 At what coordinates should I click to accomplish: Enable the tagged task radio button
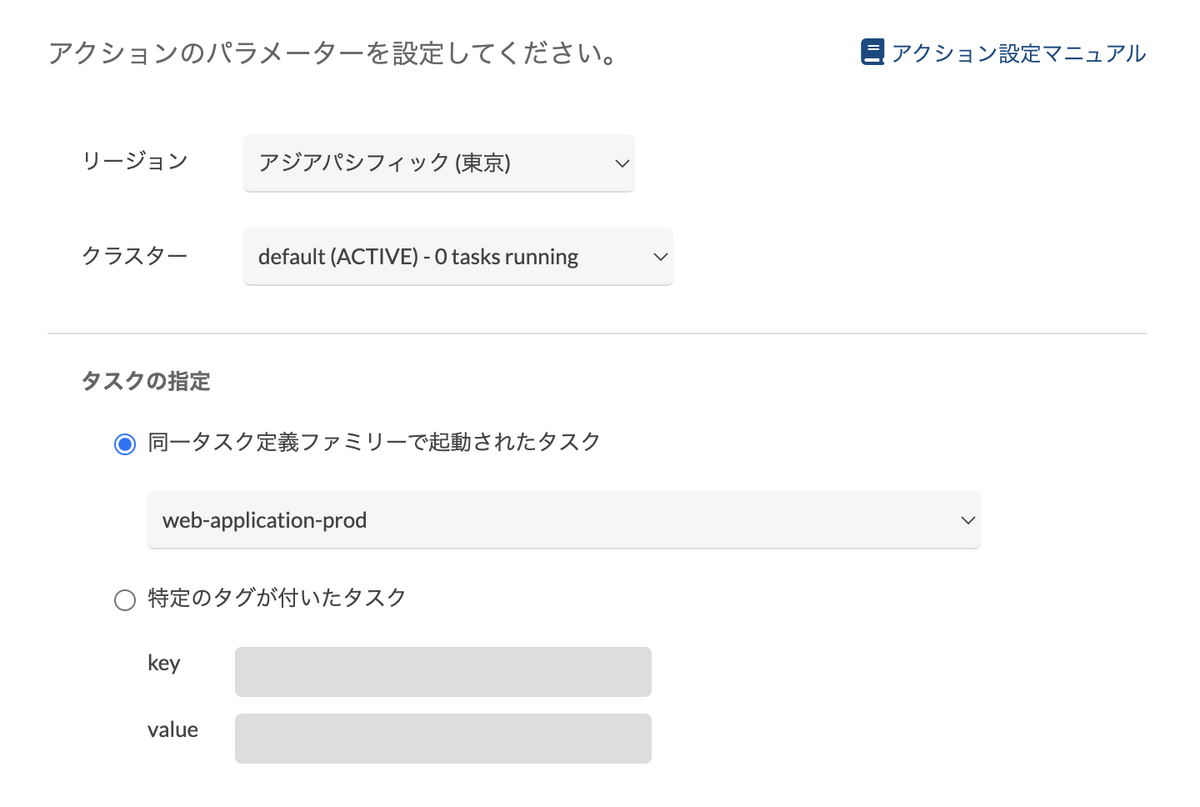pyautogui.click(x=124, y=599)
